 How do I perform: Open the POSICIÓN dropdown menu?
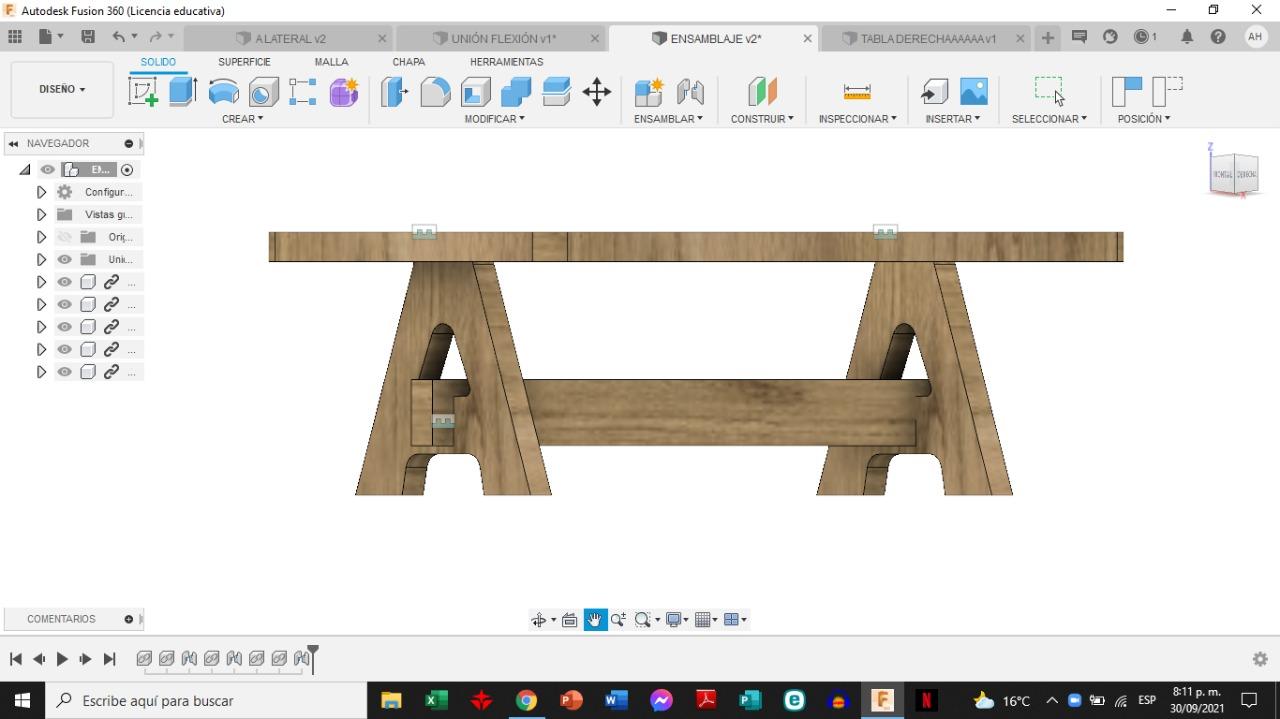(x=1144, y=119)
